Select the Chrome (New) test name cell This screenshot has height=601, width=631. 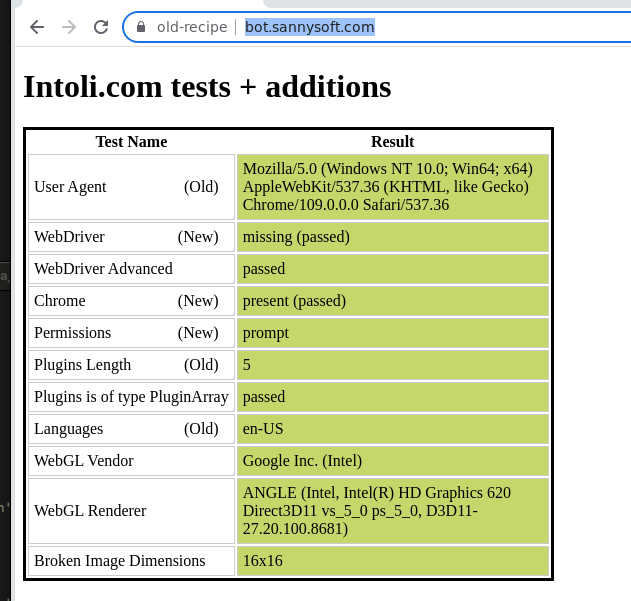[131, 301]
